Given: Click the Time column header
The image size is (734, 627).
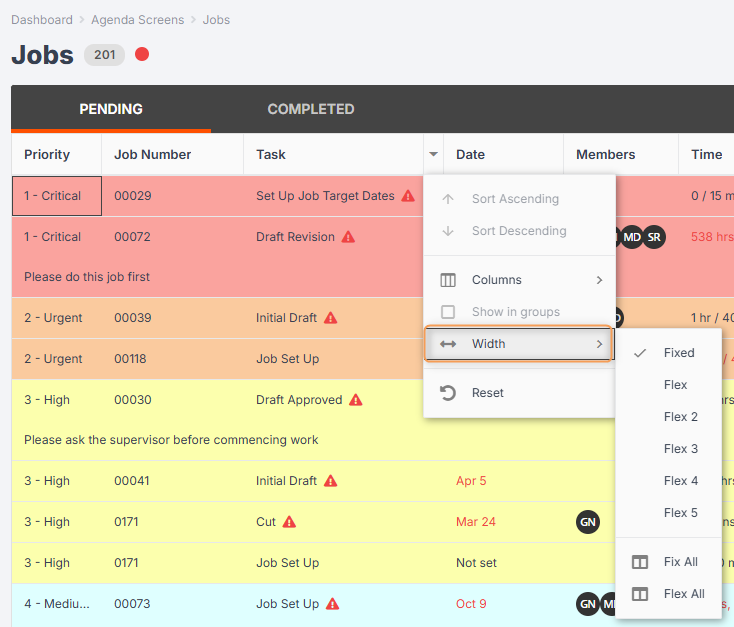Looking at the screenshot, I should tap(706, 154).
